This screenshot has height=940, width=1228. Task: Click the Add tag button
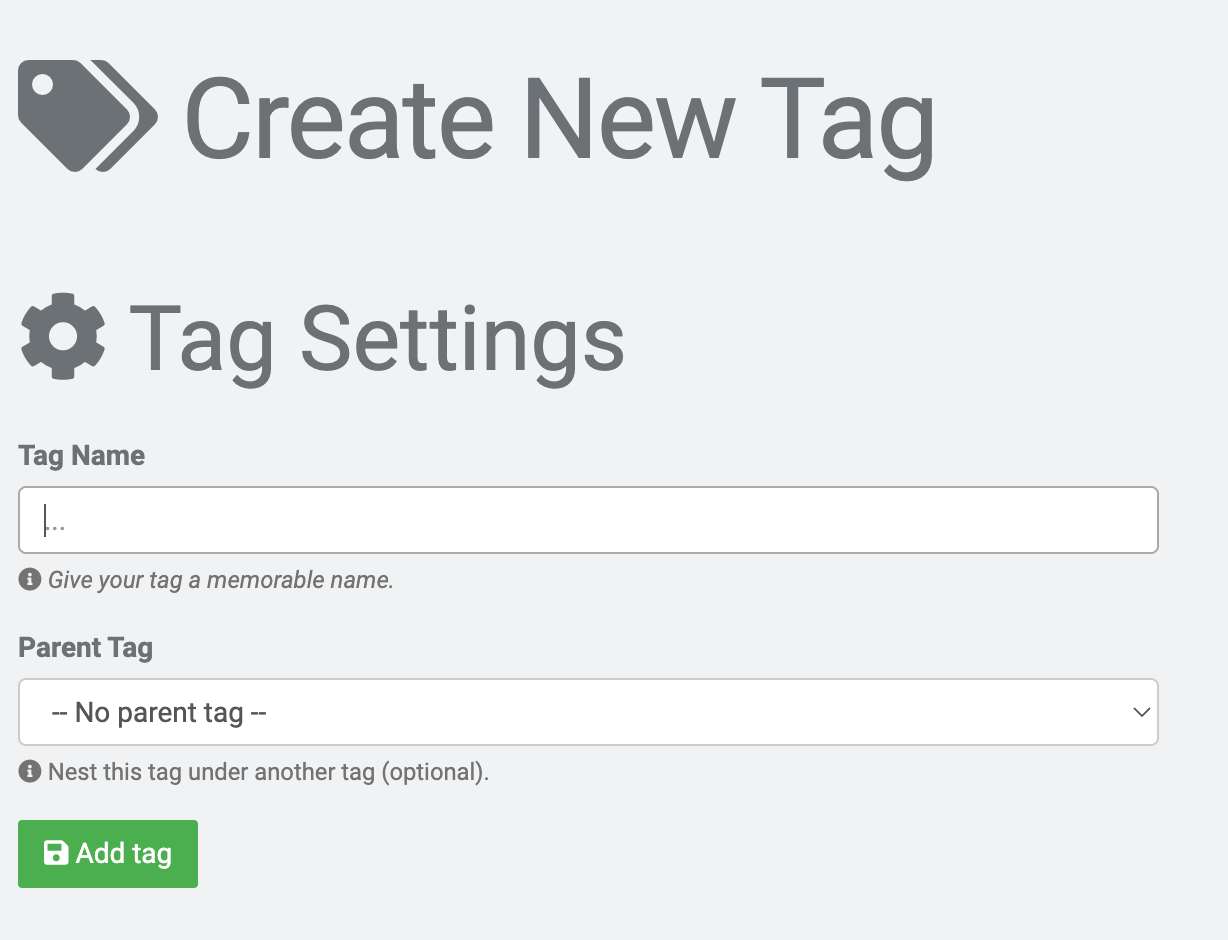(108, 854)
